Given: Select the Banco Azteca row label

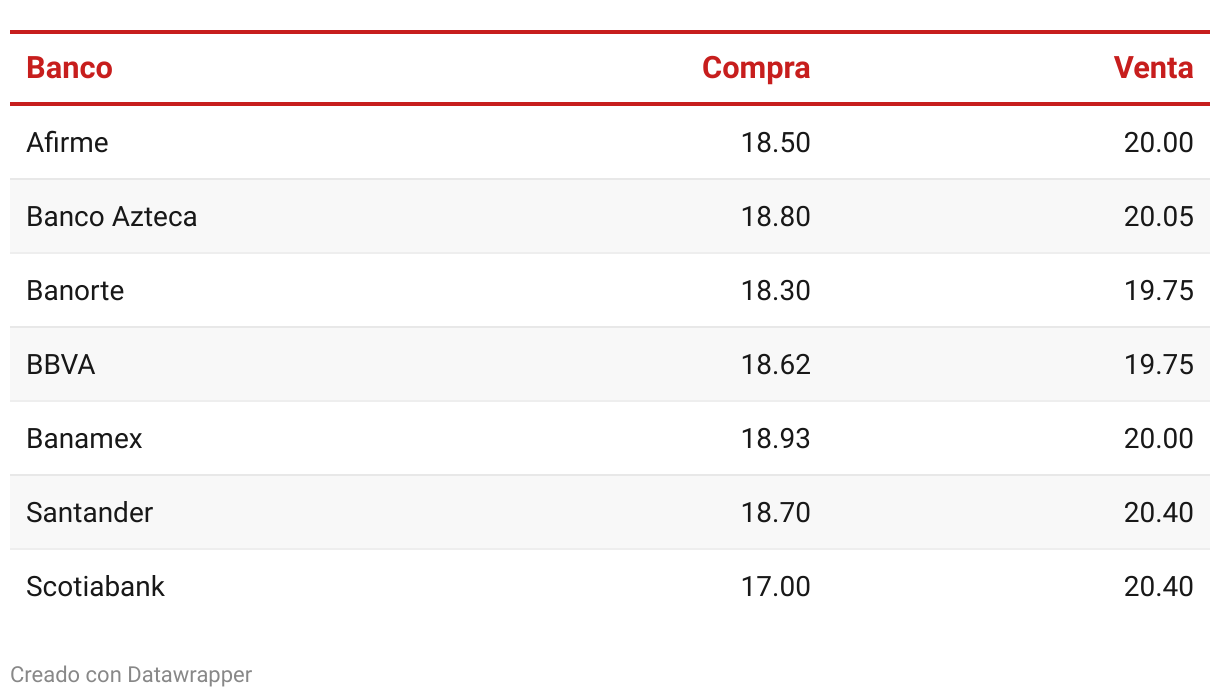Looking at the screenshot, I should pyautogui.click(x=112, y=216).
